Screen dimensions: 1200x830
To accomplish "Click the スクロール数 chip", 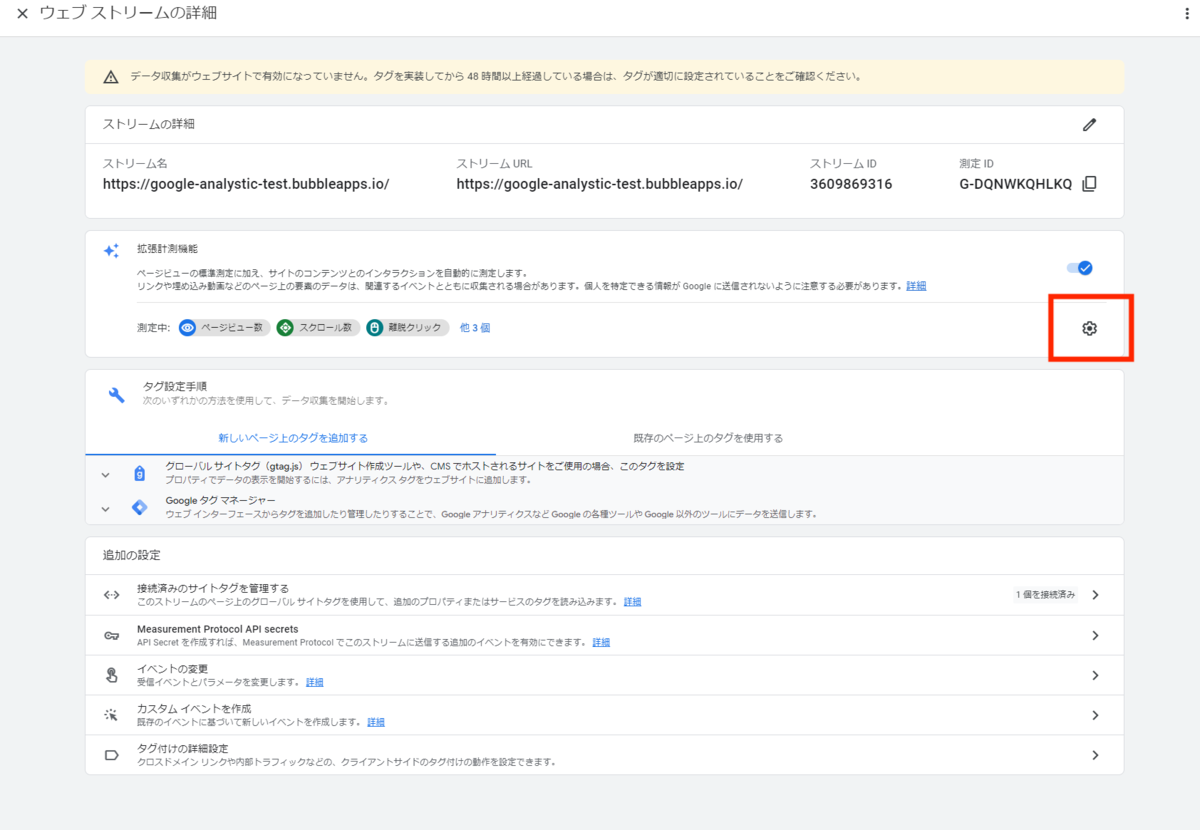I will coord(318,328).
